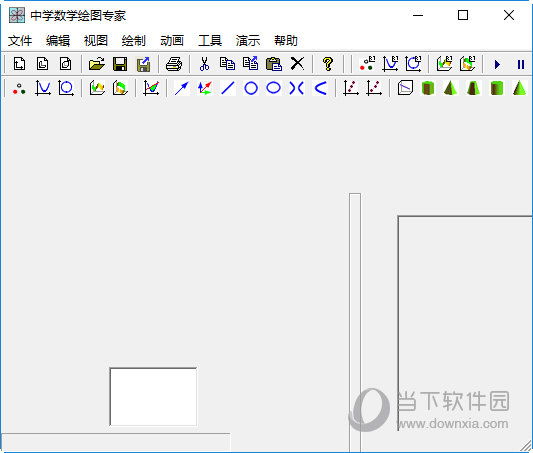Open the 帮助 menu
Image resolution: width=533 pixels, height=453 pixels.
click(286, 41)
